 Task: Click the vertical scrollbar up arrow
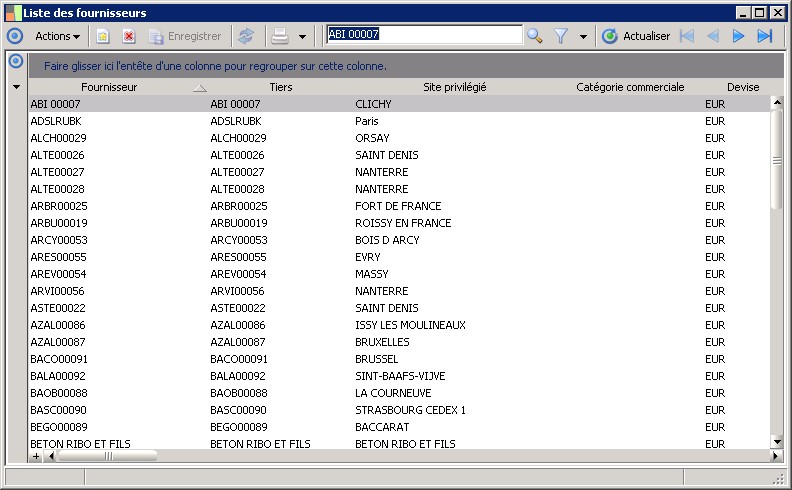click(x=777, y=103)
